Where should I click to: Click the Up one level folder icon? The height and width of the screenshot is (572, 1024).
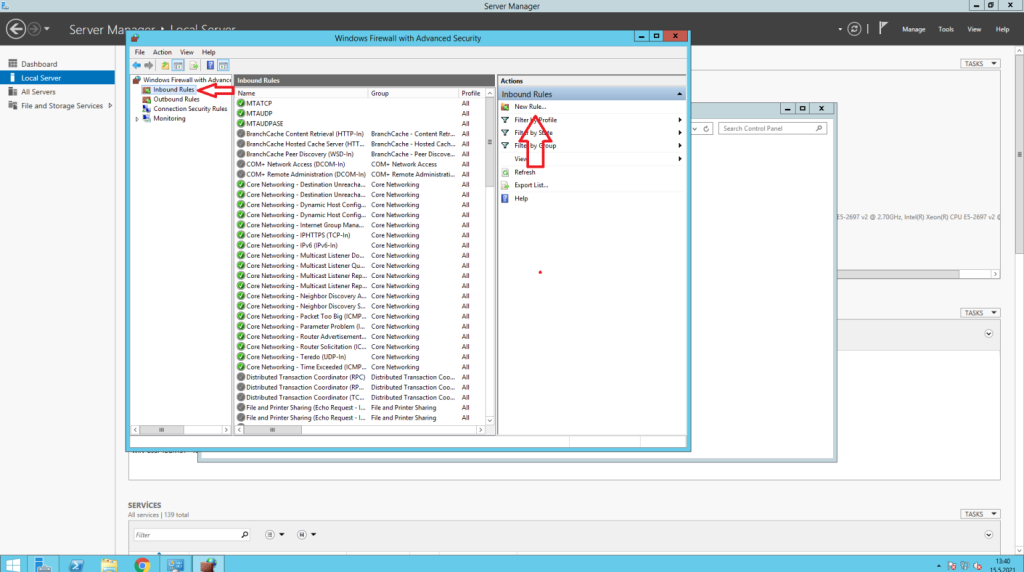(x=165, y=65)
